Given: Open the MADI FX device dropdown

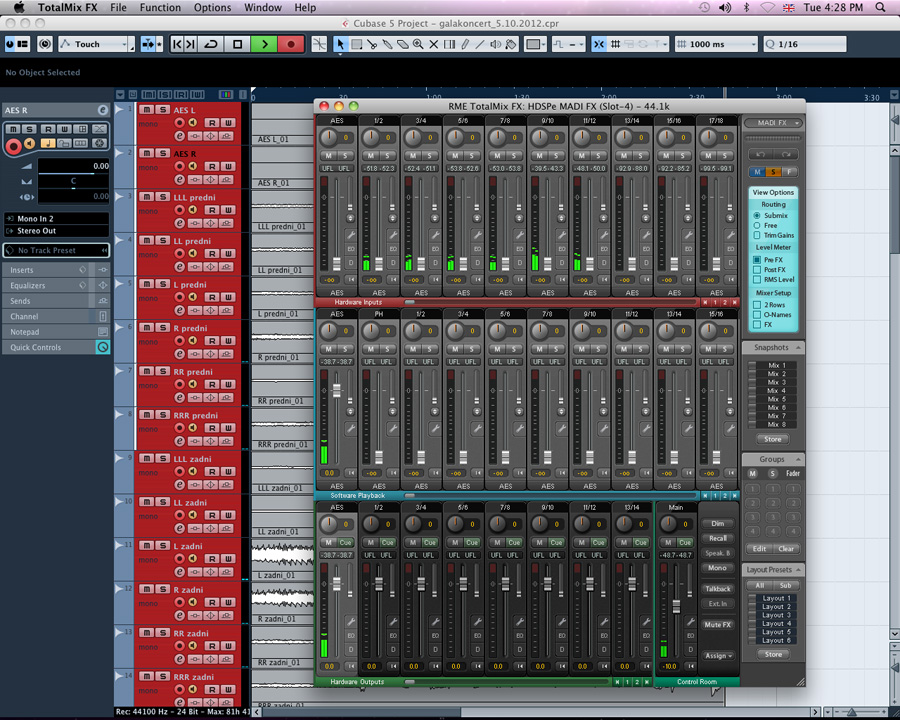Looking at the screenshot, I should (x=772, y=123).
